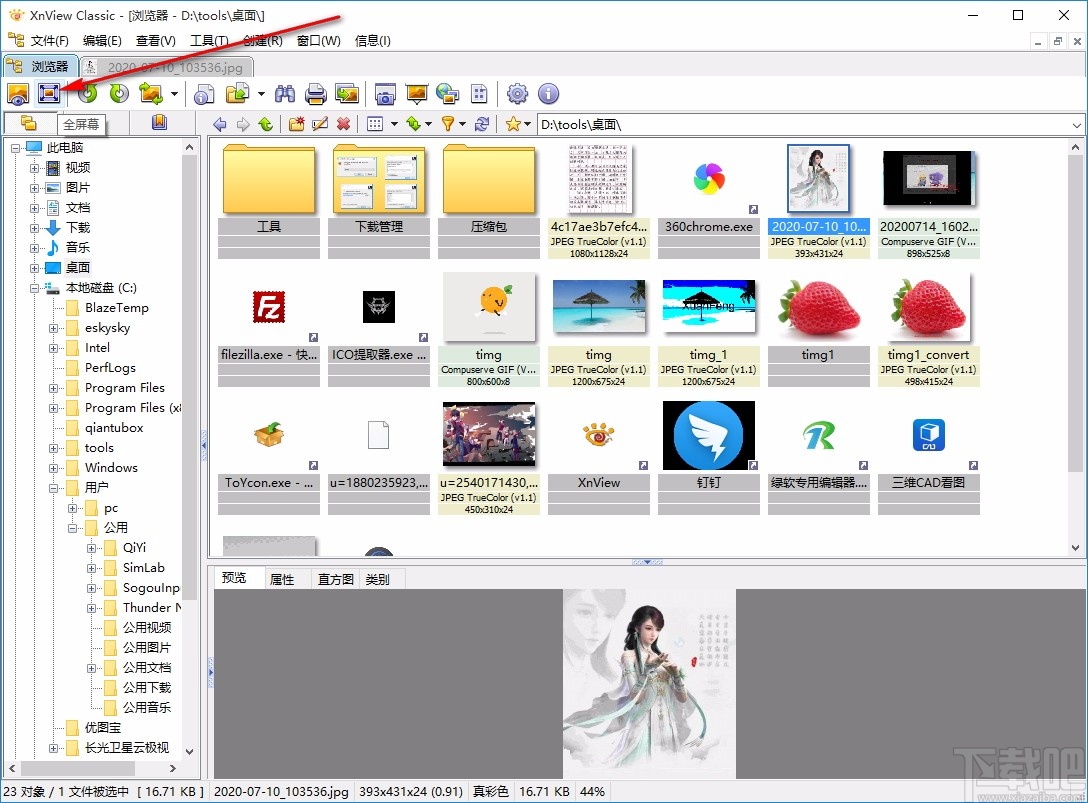Screen dimensions: 1088x803
Task: Open the filter dropdown arrow
Action: tap(463, 124)
